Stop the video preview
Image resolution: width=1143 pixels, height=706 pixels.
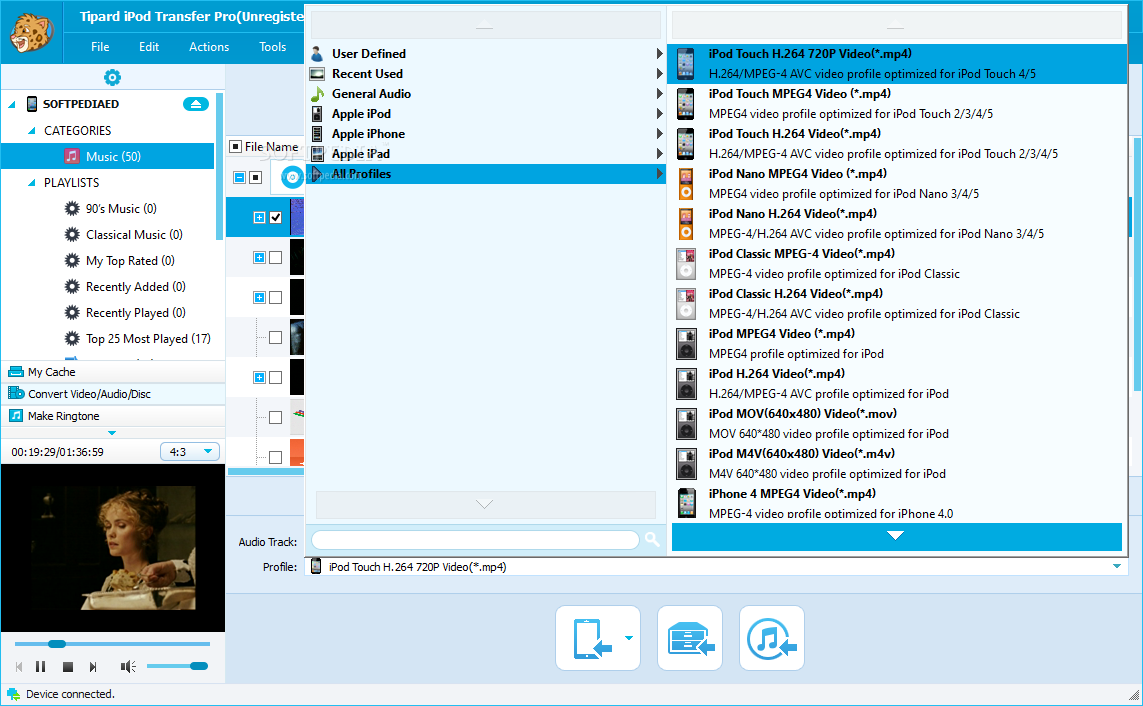point(68,667)
